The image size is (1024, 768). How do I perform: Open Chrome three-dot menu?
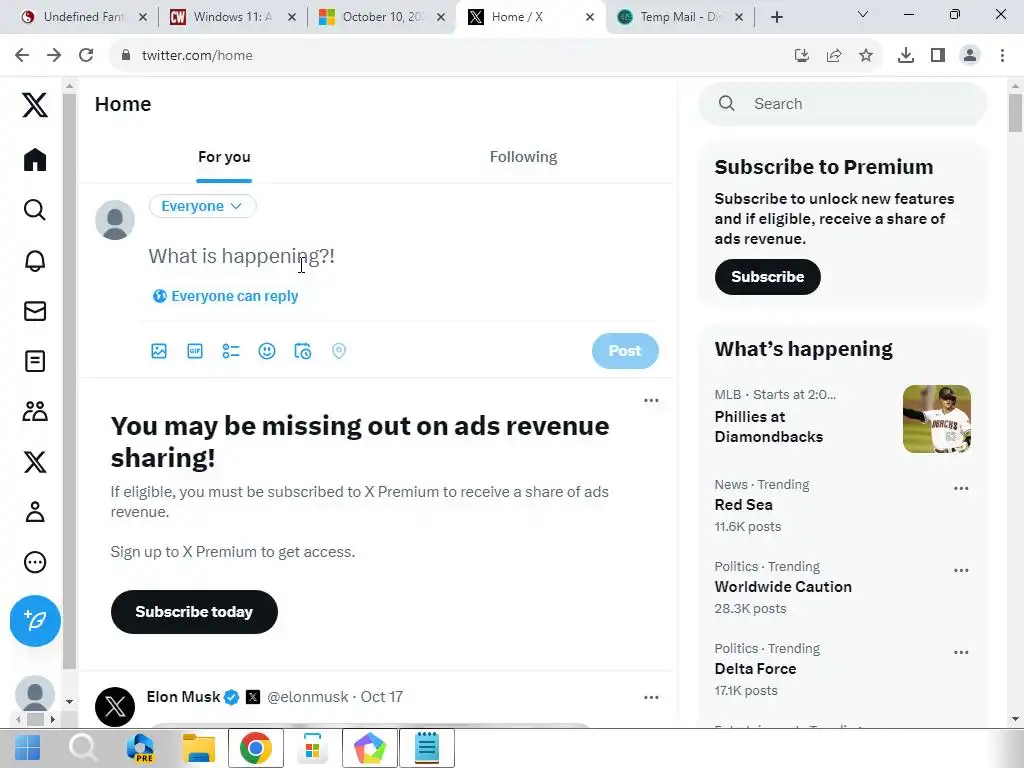(1002, 56)
